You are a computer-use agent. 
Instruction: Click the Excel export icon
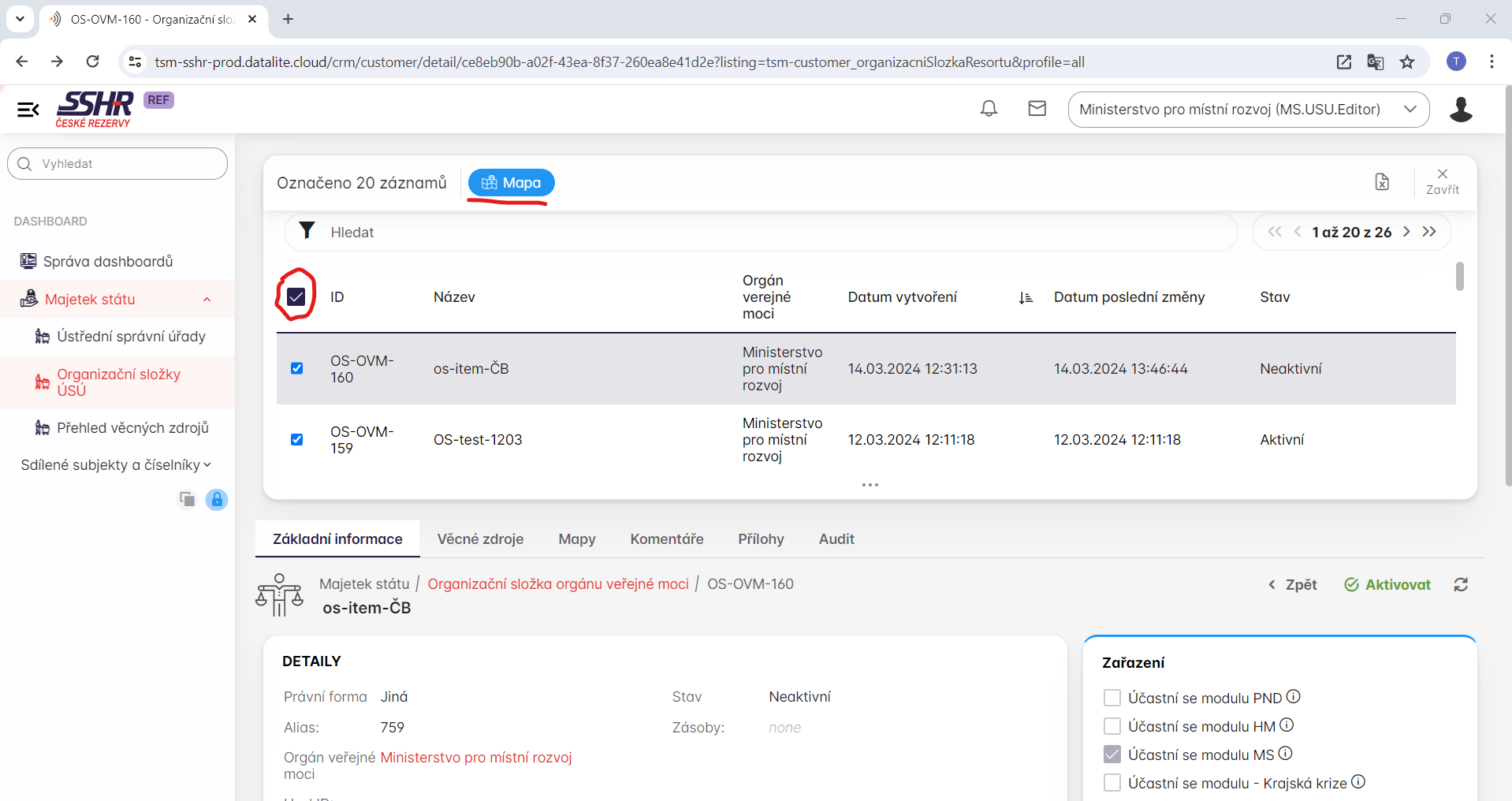click(x=1382, y=182)
